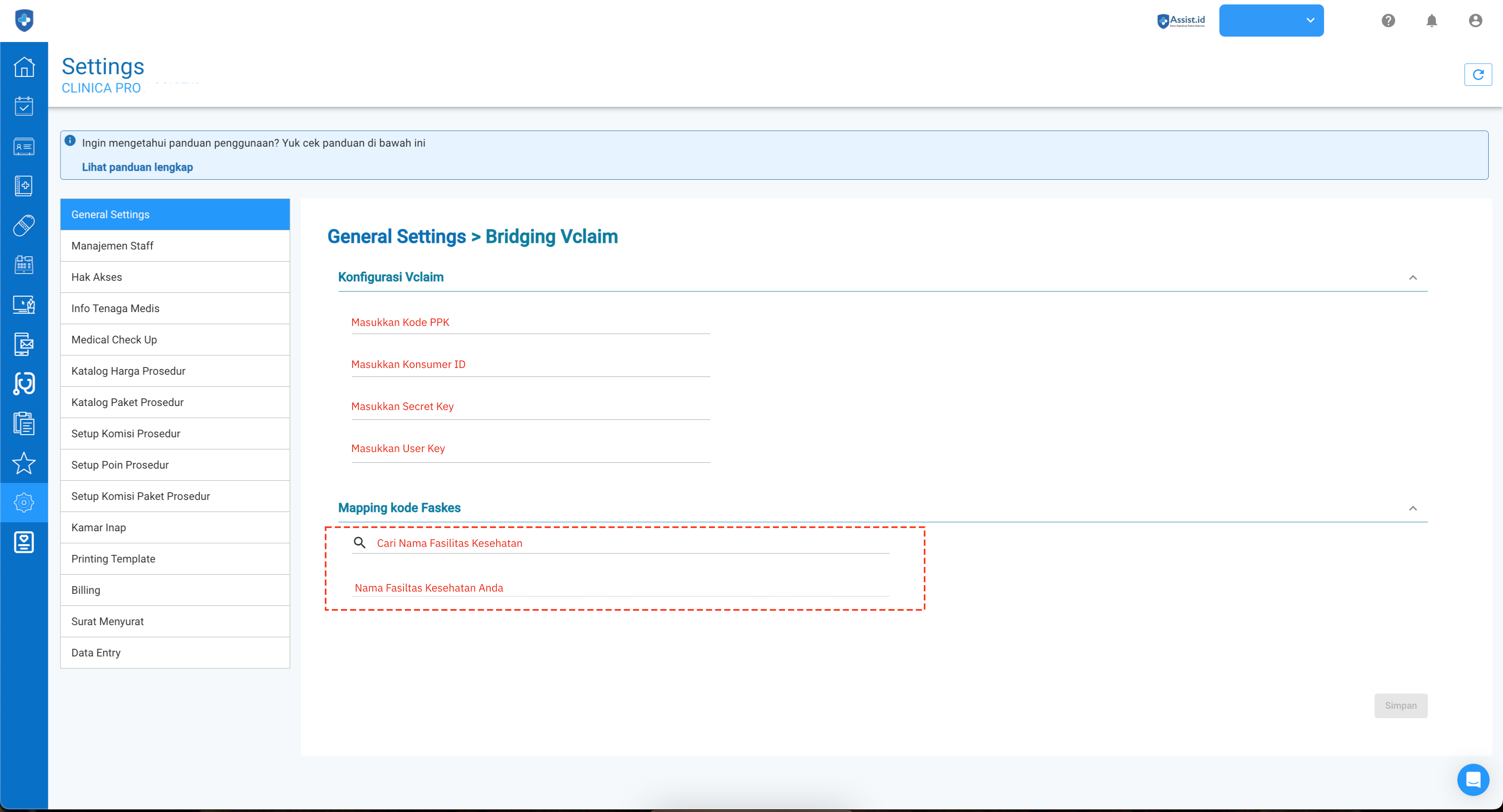This screenshot has width=1503, height=812.
Task: Open the star favorites sidebar icon
Action: pos(24,463)
